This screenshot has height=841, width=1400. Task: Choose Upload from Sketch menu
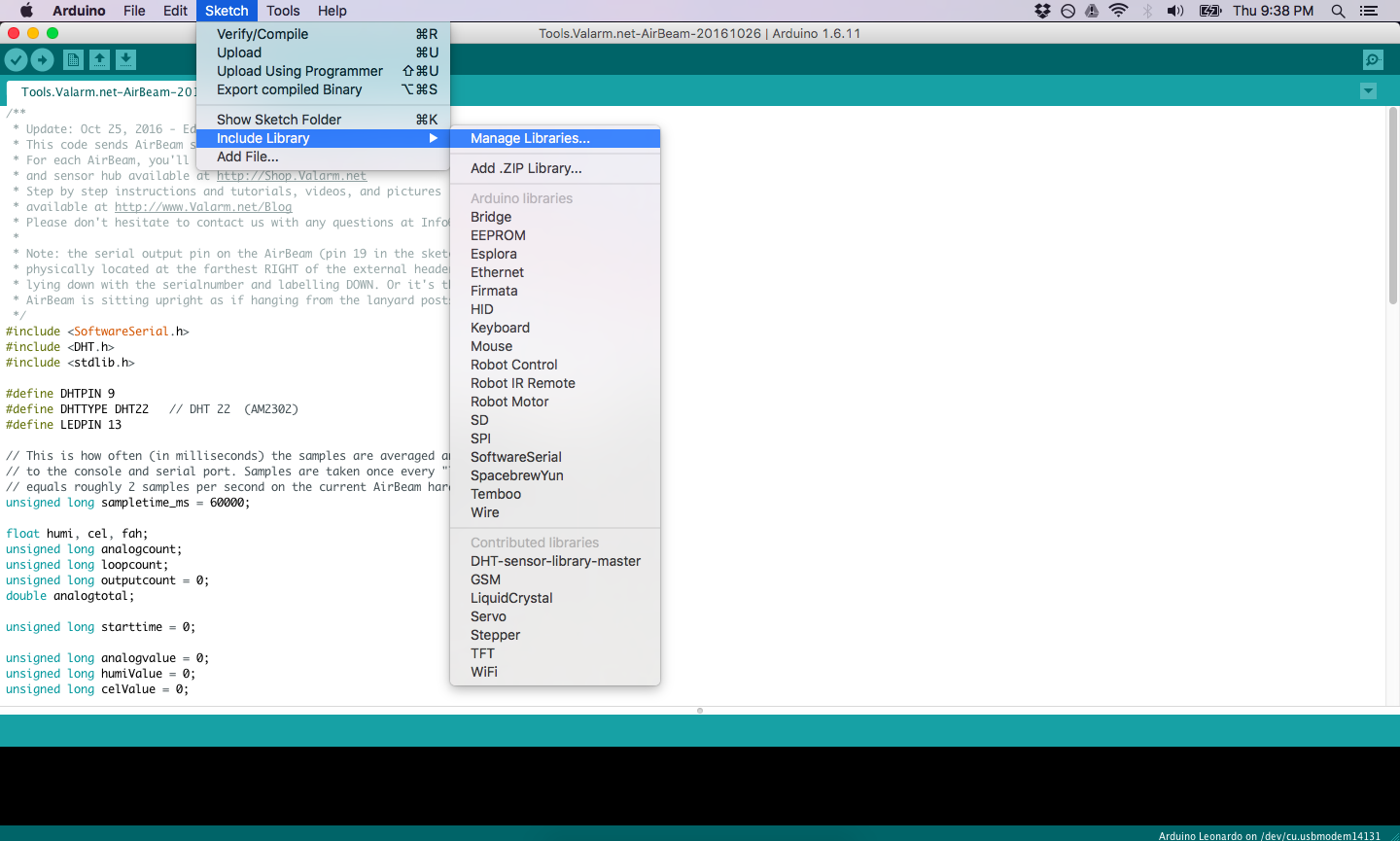[x=323, y=53]
